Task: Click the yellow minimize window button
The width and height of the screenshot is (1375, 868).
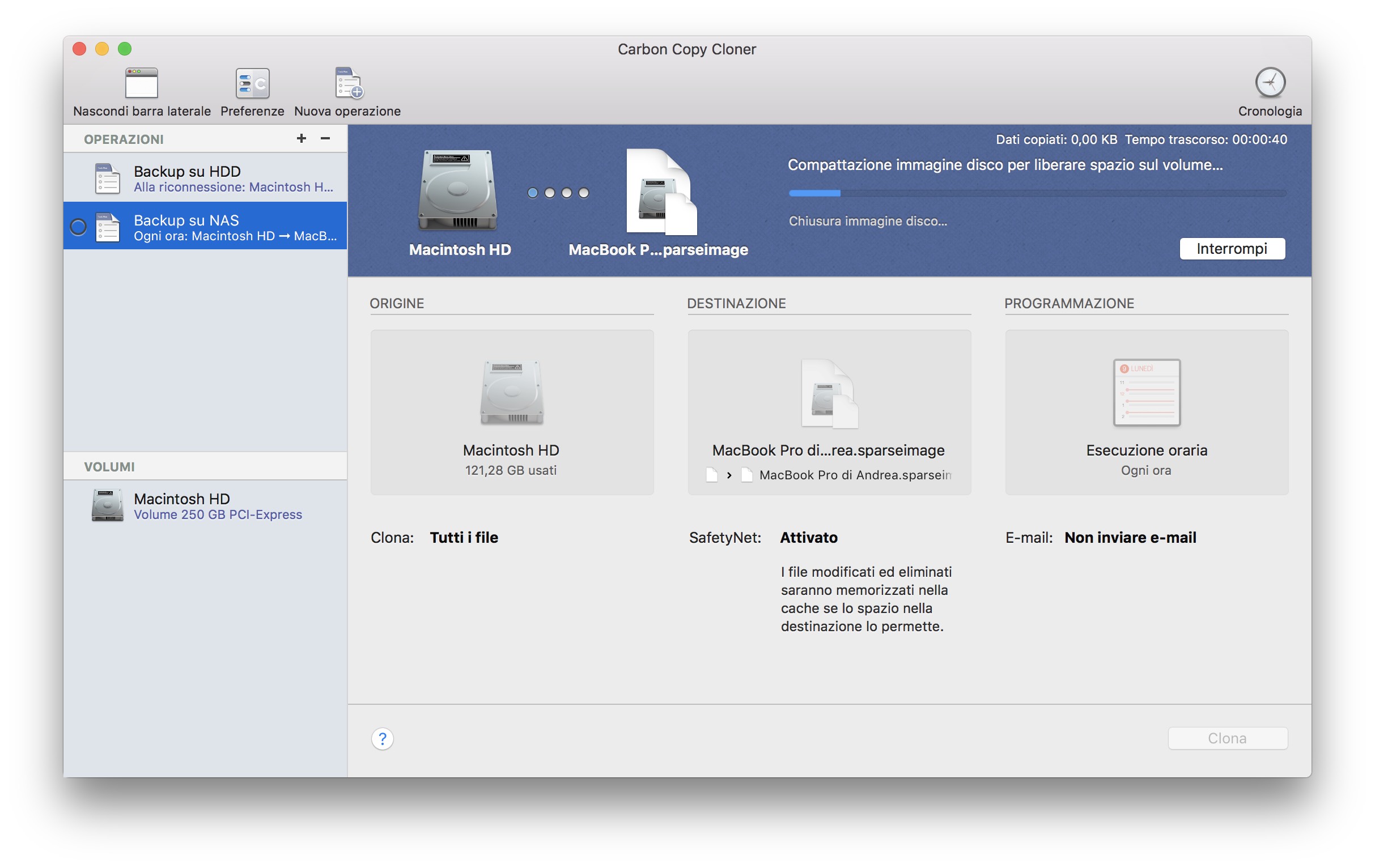Action: tap(102, 49)
